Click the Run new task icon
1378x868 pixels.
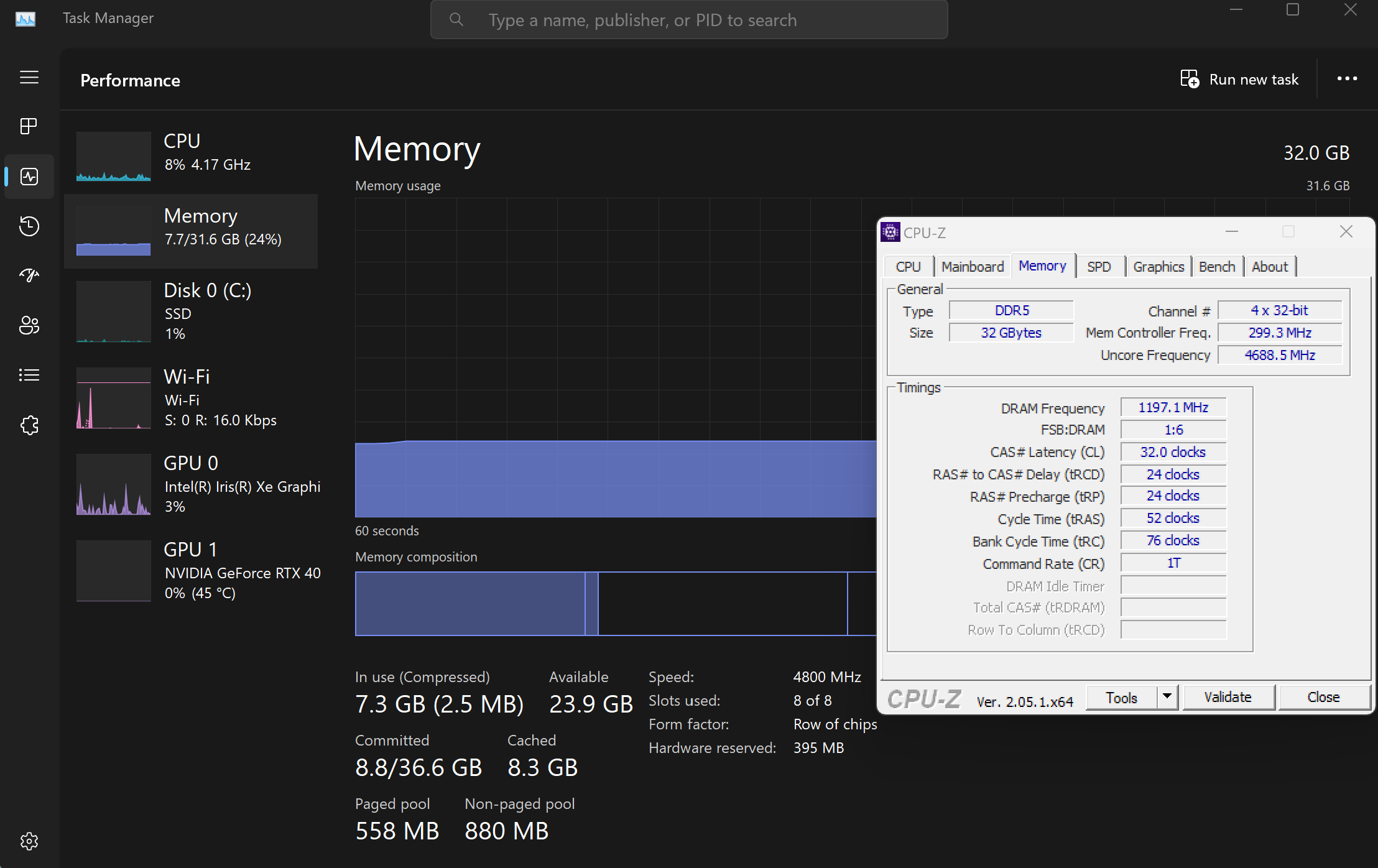tap(1190, 79)
